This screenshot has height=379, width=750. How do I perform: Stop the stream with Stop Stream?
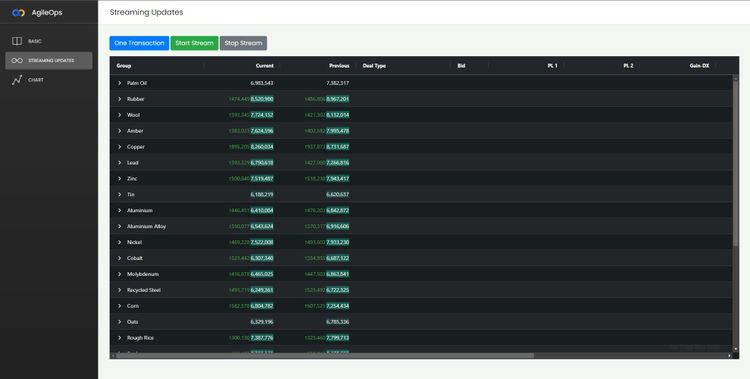(x=243, y=43)
